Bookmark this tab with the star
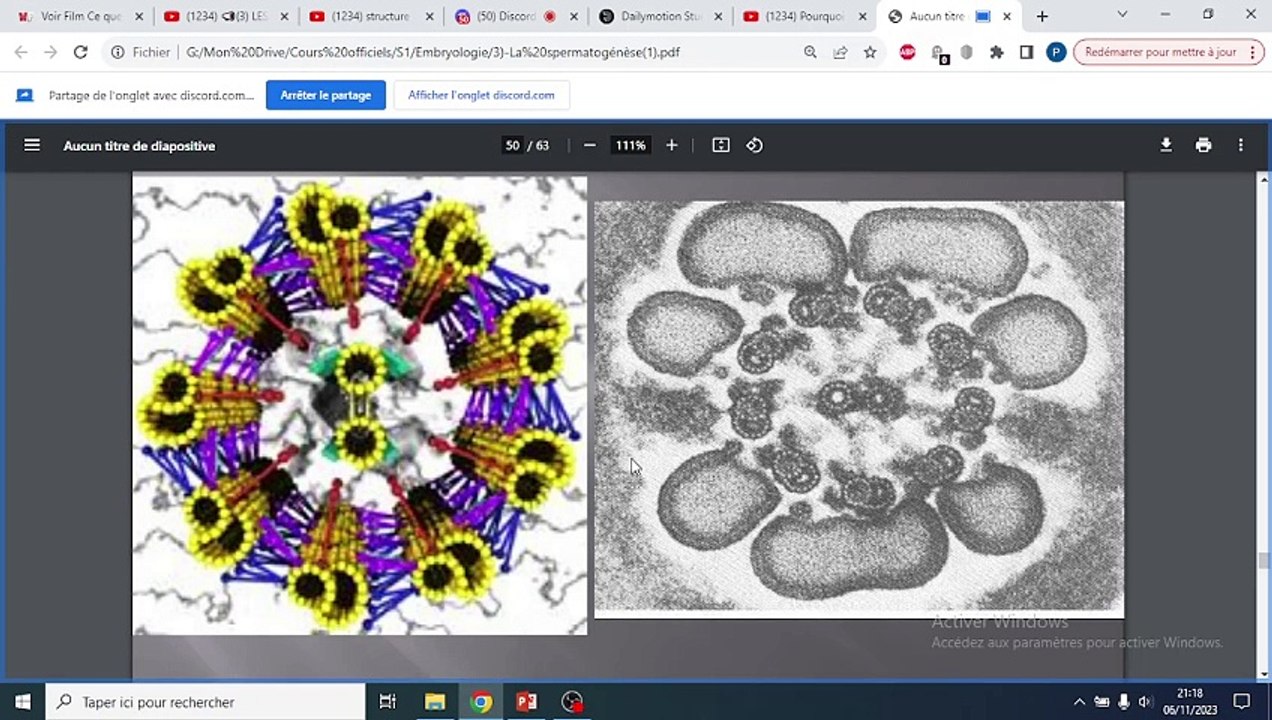Viewport: 1272px width, 720px height. tap(870, 52)
